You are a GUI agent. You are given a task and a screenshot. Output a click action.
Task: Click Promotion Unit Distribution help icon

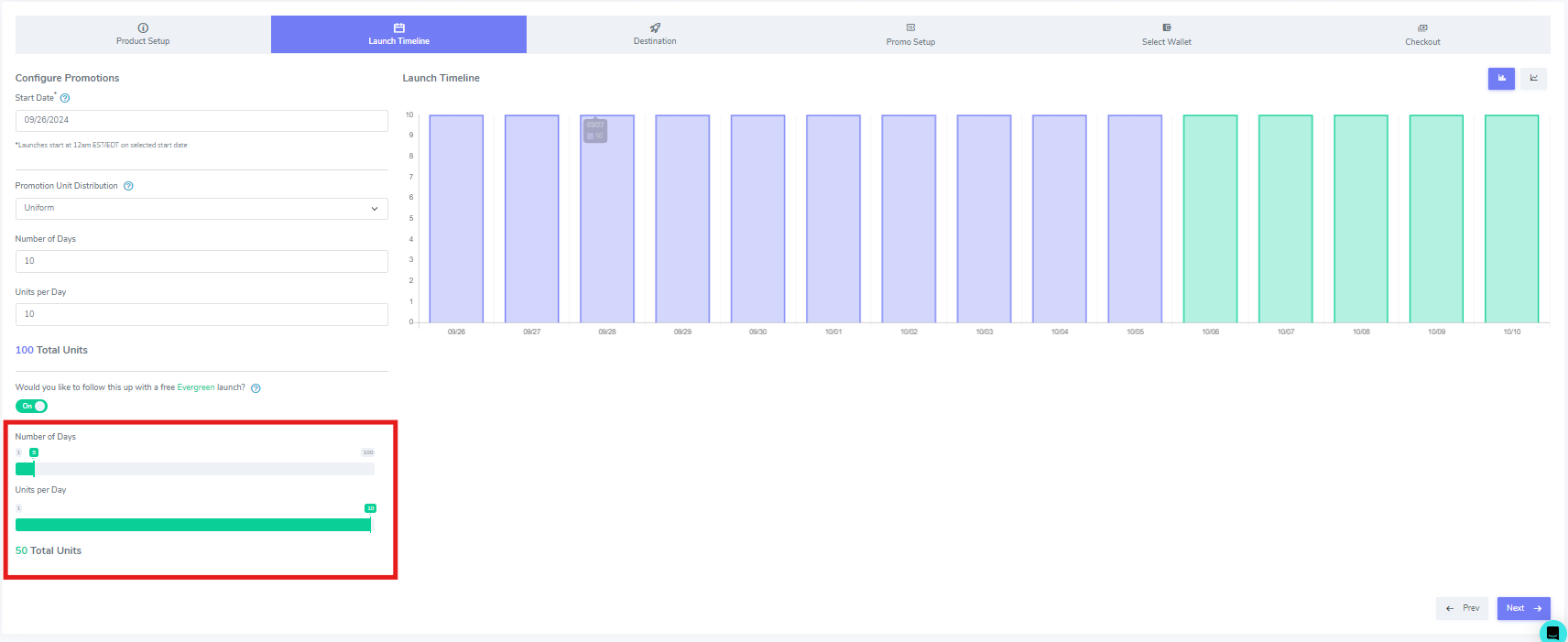[128, 186]
